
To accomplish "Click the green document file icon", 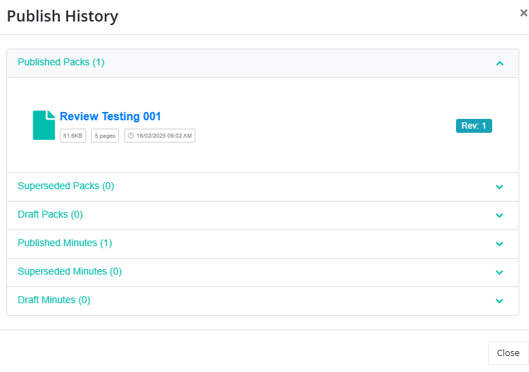I will (44, 125).
